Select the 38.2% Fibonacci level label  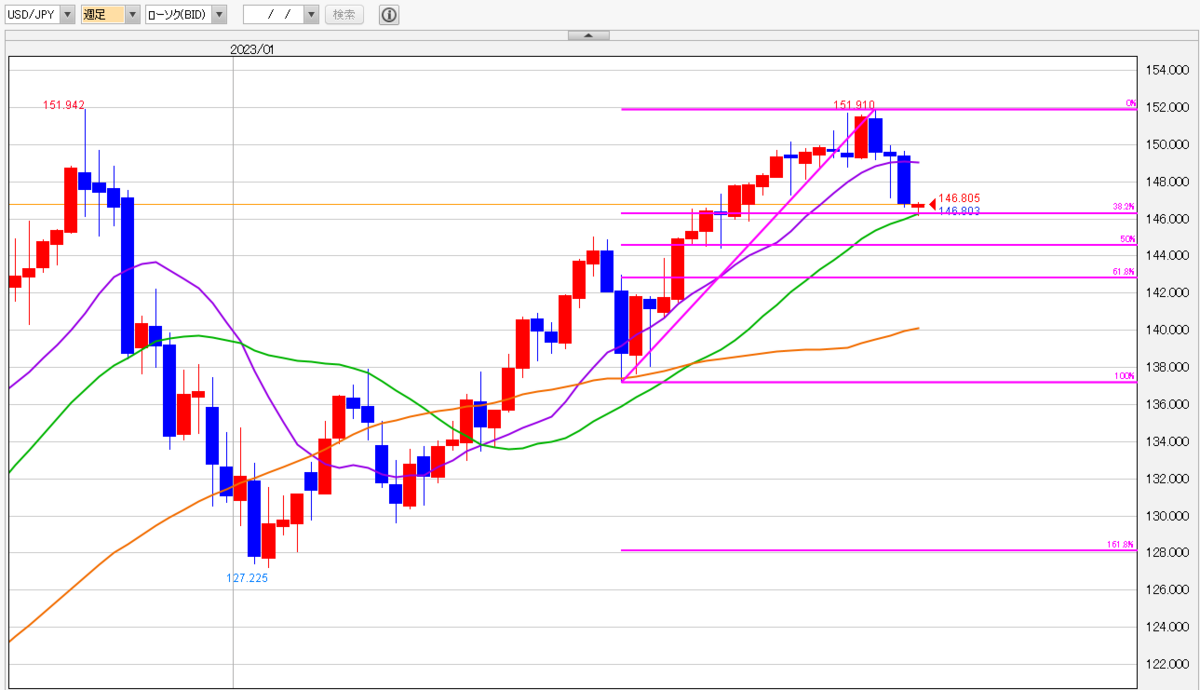point(1124,207)
